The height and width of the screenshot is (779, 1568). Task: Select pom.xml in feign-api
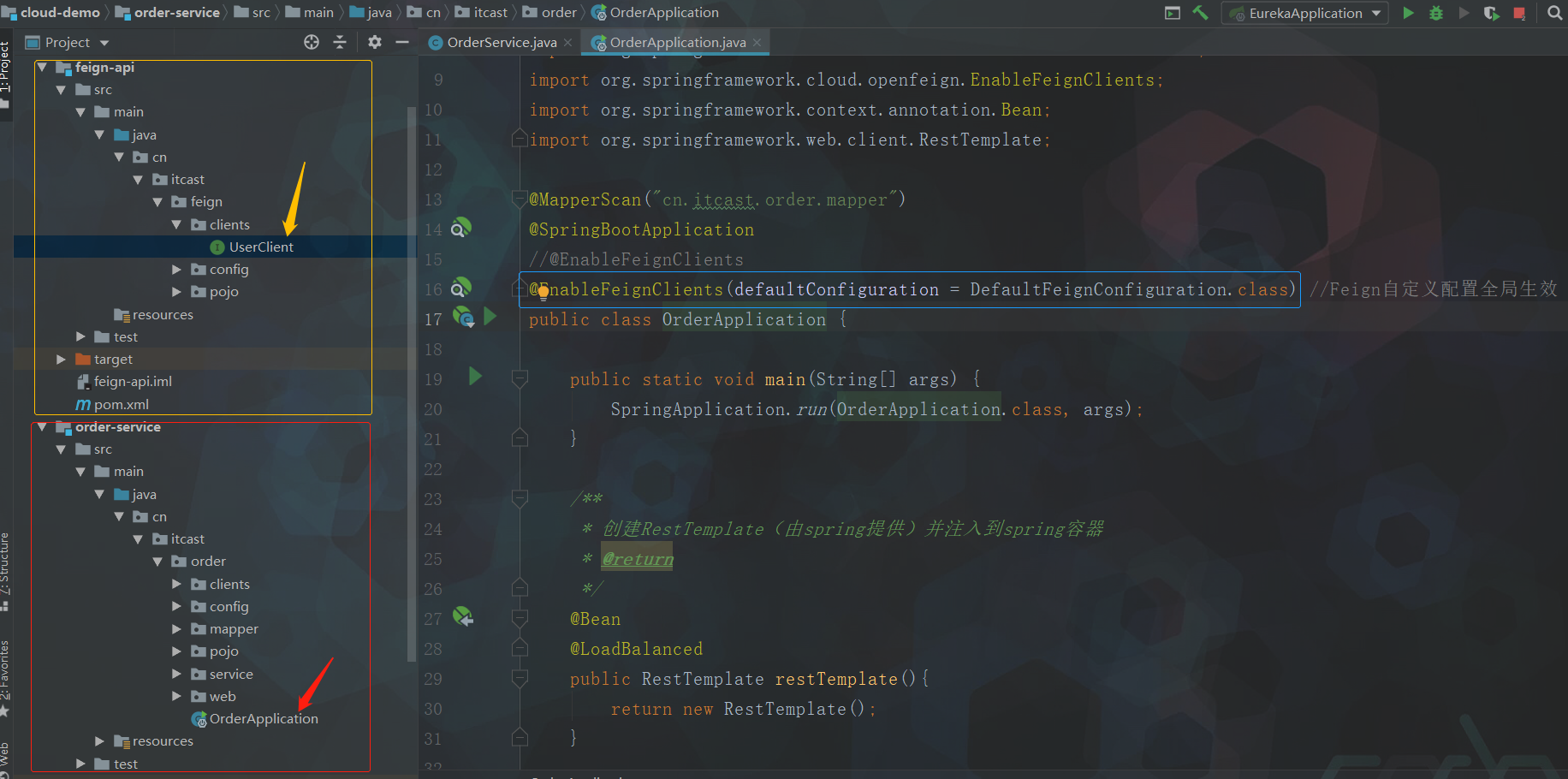click(x=121, y=404)
